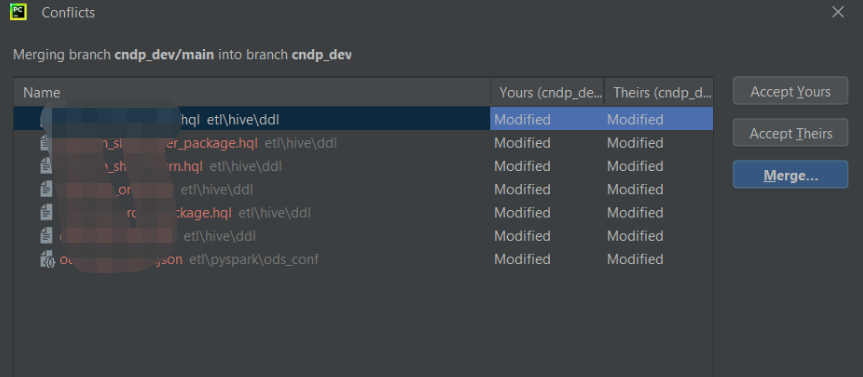Viewport: 863px width, 377px height.
Task: Click file icon beside ckage.hql in fifth row
Action: click(46, 212)
